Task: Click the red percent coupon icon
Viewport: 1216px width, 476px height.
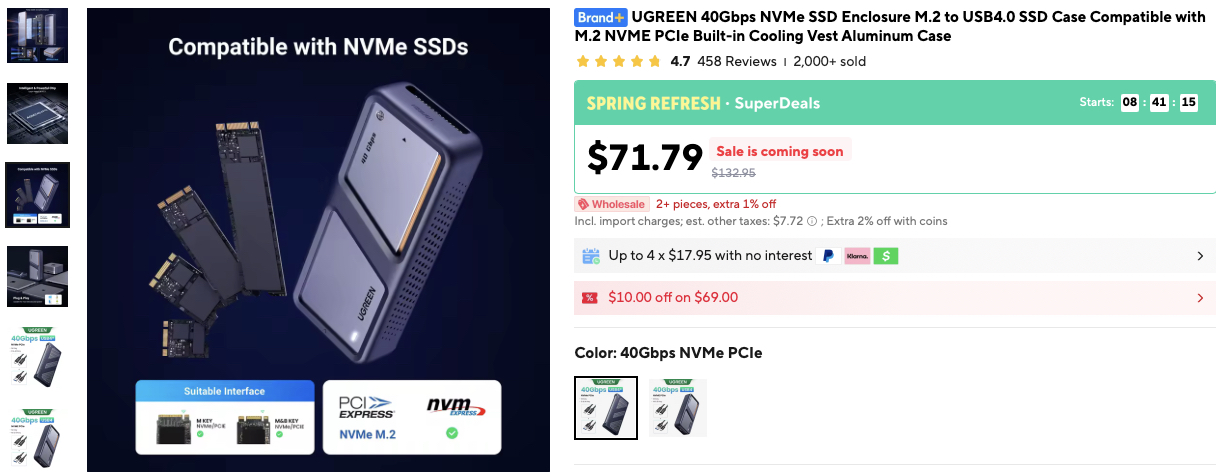Action: pos(590,297)
